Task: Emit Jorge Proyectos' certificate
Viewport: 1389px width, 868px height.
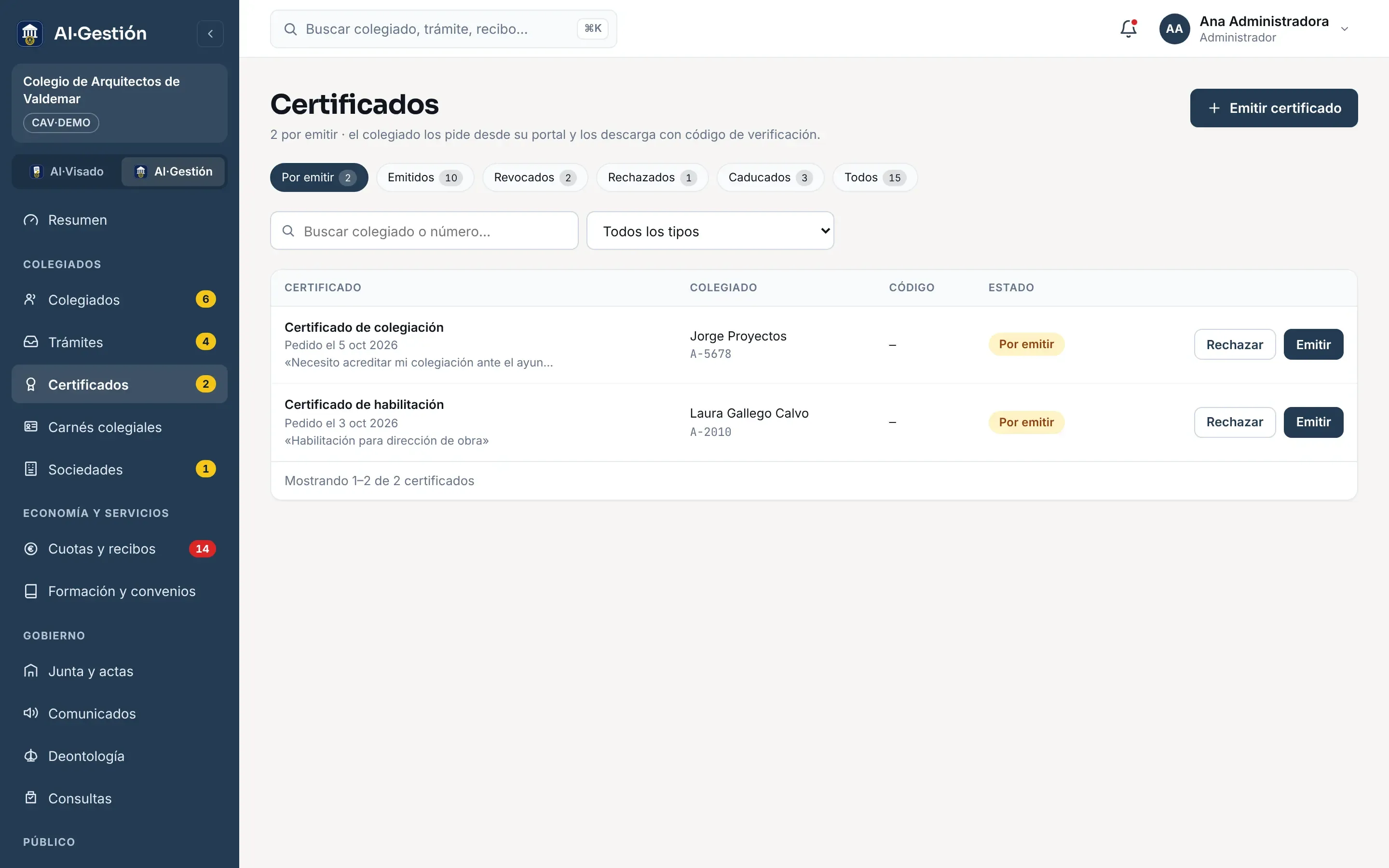Action: coord(1313,344)
